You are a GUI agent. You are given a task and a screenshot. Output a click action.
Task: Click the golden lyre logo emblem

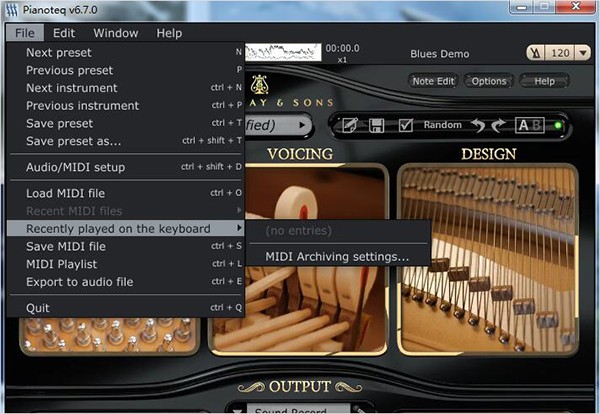(259, 84)
